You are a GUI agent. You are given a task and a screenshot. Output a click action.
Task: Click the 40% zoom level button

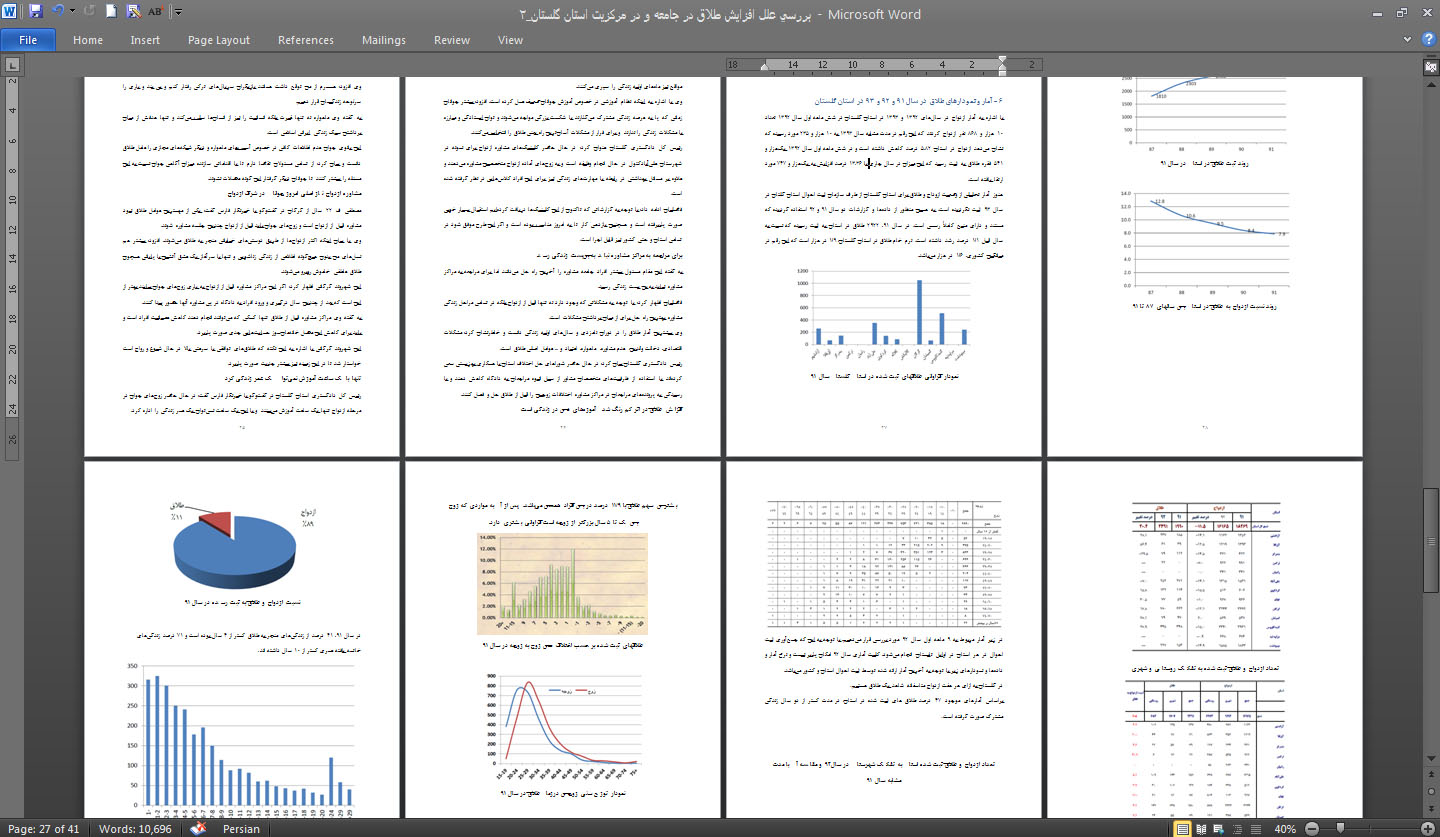point(1285,829)
